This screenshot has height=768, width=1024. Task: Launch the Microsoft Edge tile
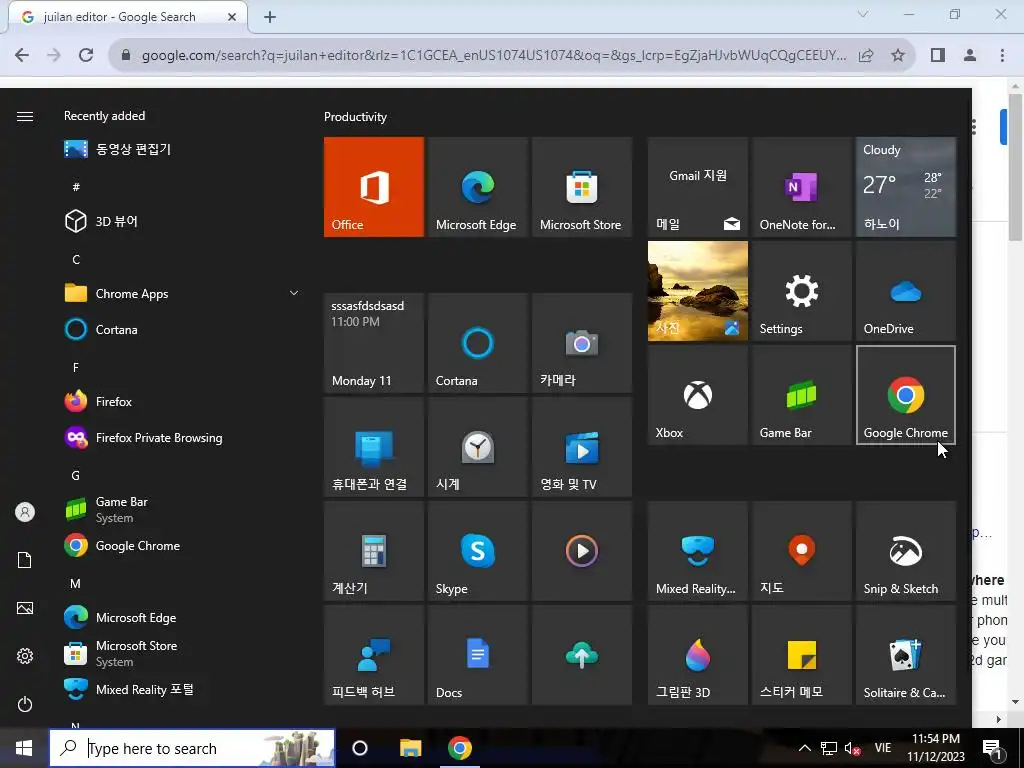pos(477,187)
